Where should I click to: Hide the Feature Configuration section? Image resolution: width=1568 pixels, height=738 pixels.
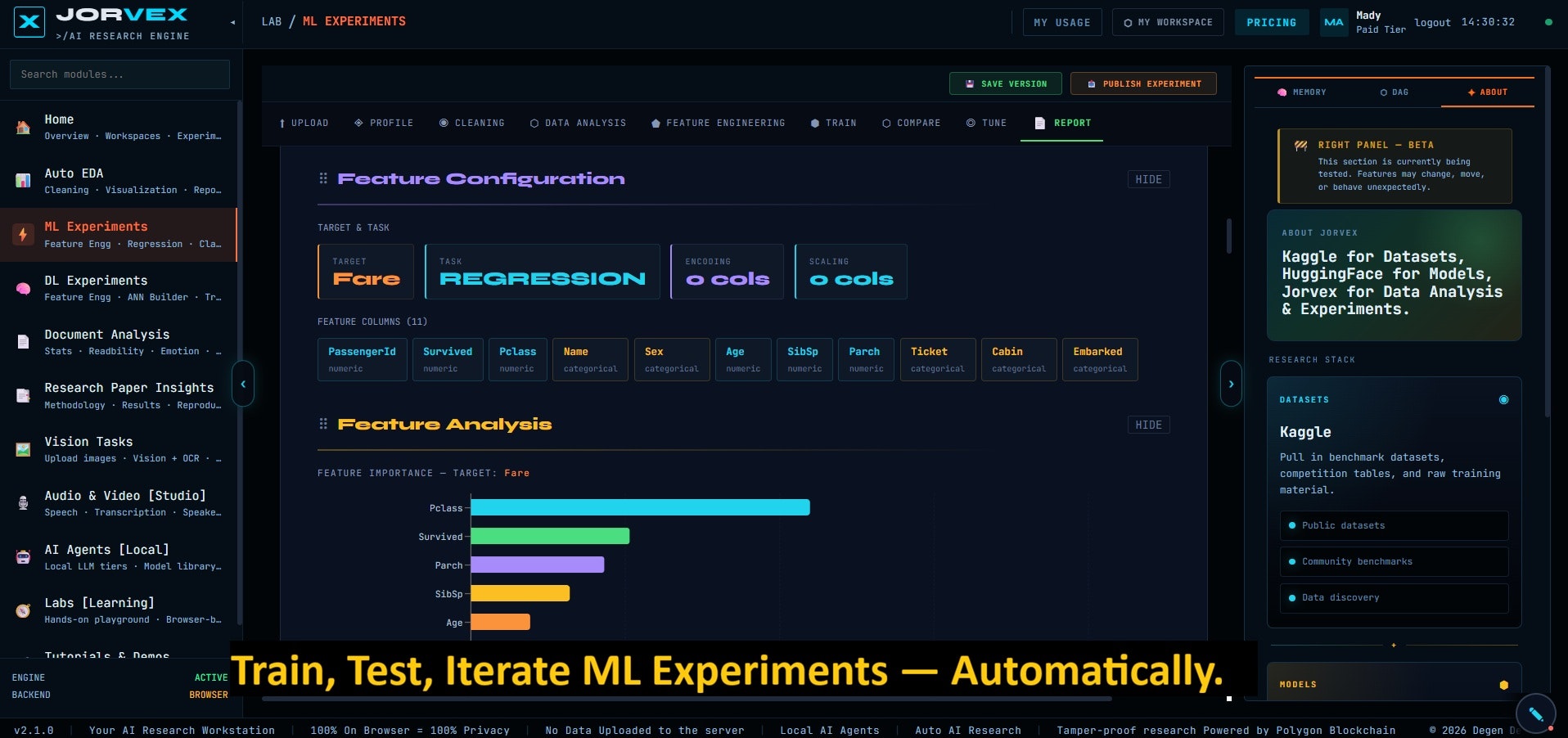(1148, 179)
